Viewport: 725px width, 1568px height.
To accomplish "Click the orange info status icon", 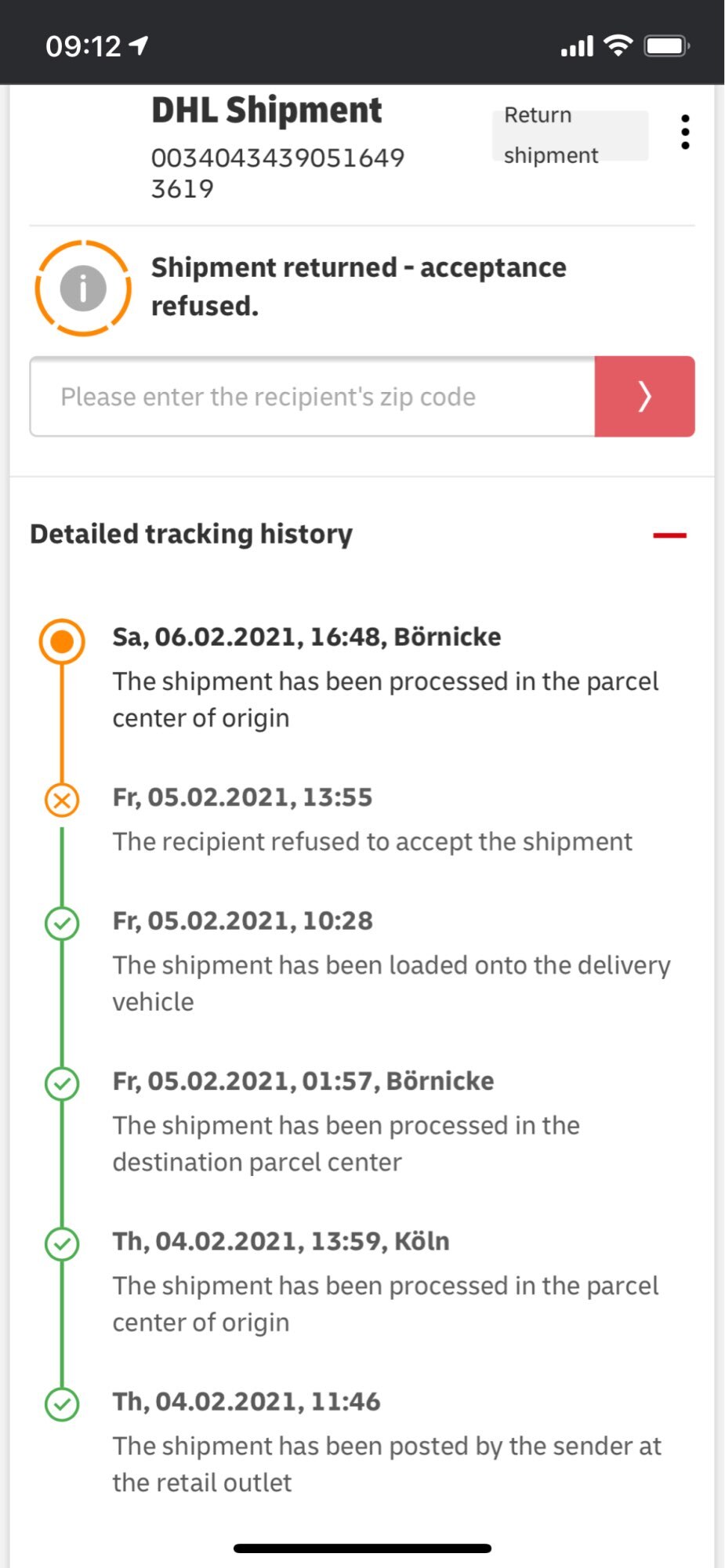I will [x=82, y=288].
